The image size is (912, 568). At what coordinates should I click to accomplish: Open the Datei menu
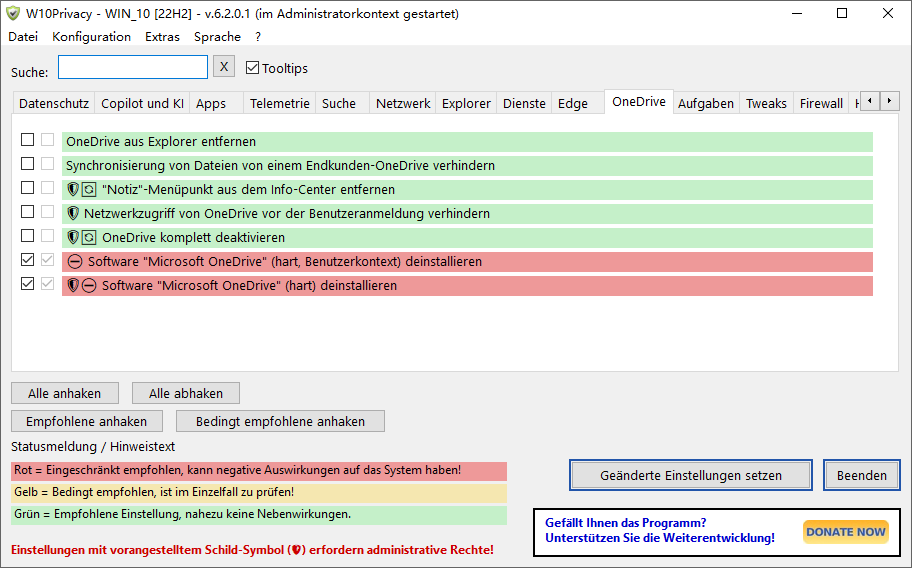(23, 37)
